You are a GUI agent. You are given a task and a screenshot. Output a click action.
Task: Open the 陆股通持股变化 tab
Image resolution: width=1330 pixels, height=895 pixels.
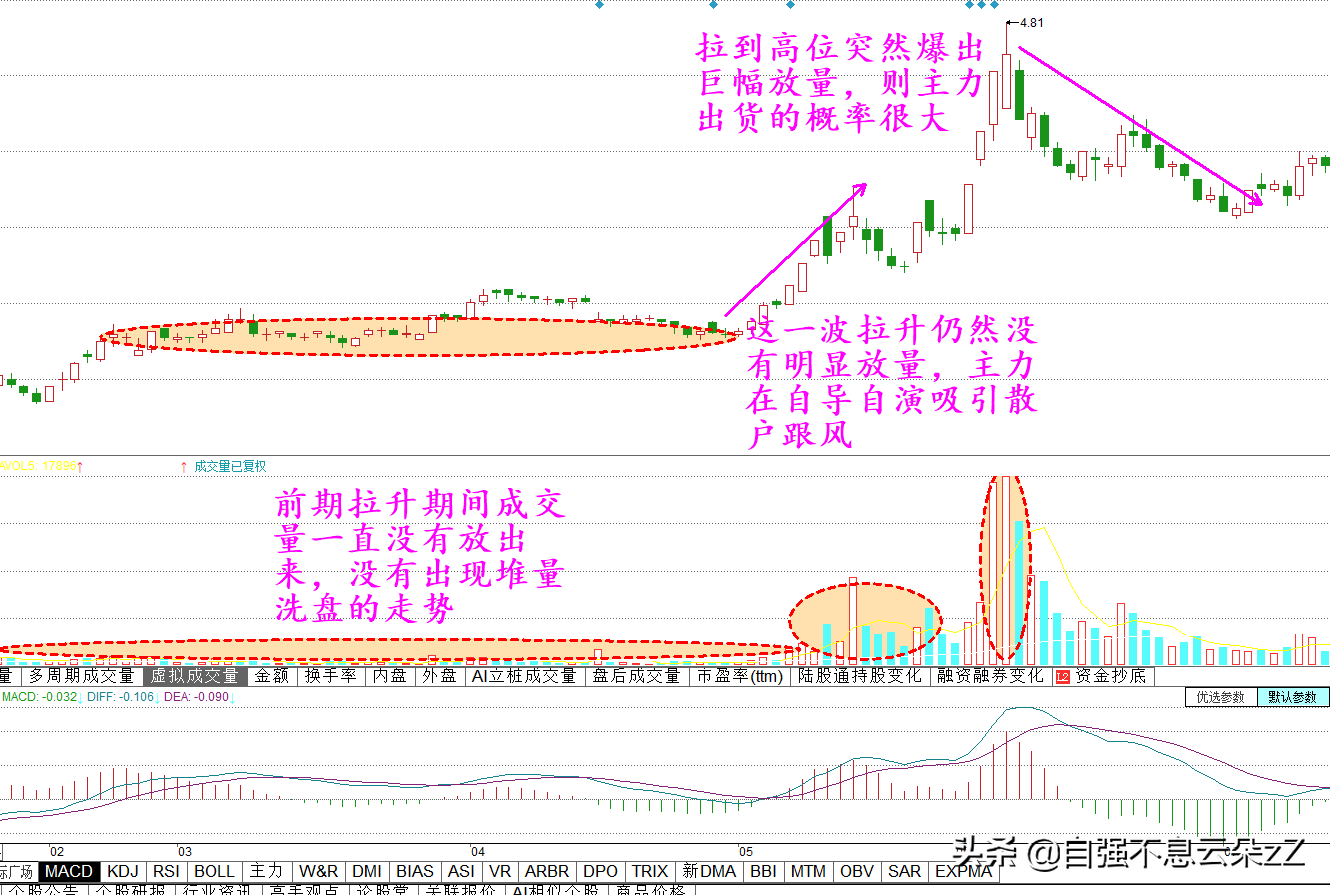click(x=861, y=676)
